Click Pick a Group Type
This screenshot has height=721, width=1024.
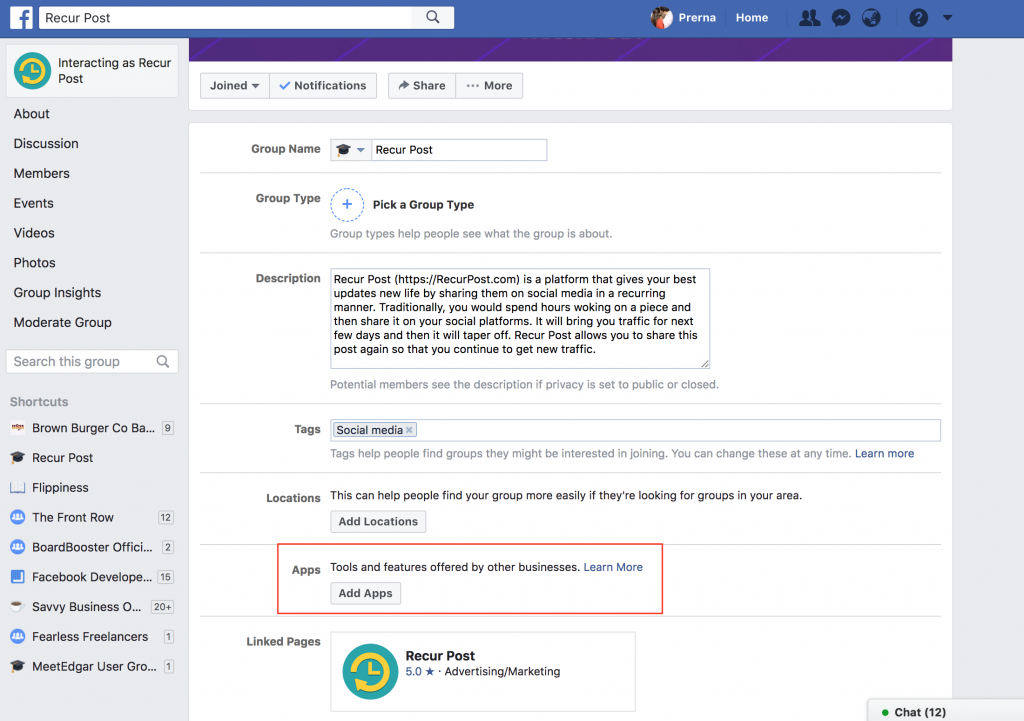pos(423,204)
